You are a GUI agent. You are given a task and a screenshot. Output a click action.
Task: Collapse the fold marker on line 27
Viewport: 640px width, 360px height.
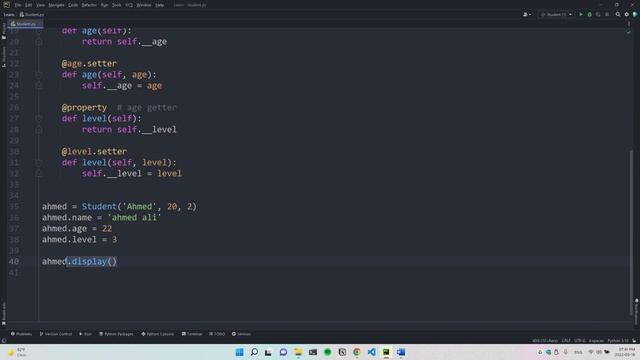39,118
